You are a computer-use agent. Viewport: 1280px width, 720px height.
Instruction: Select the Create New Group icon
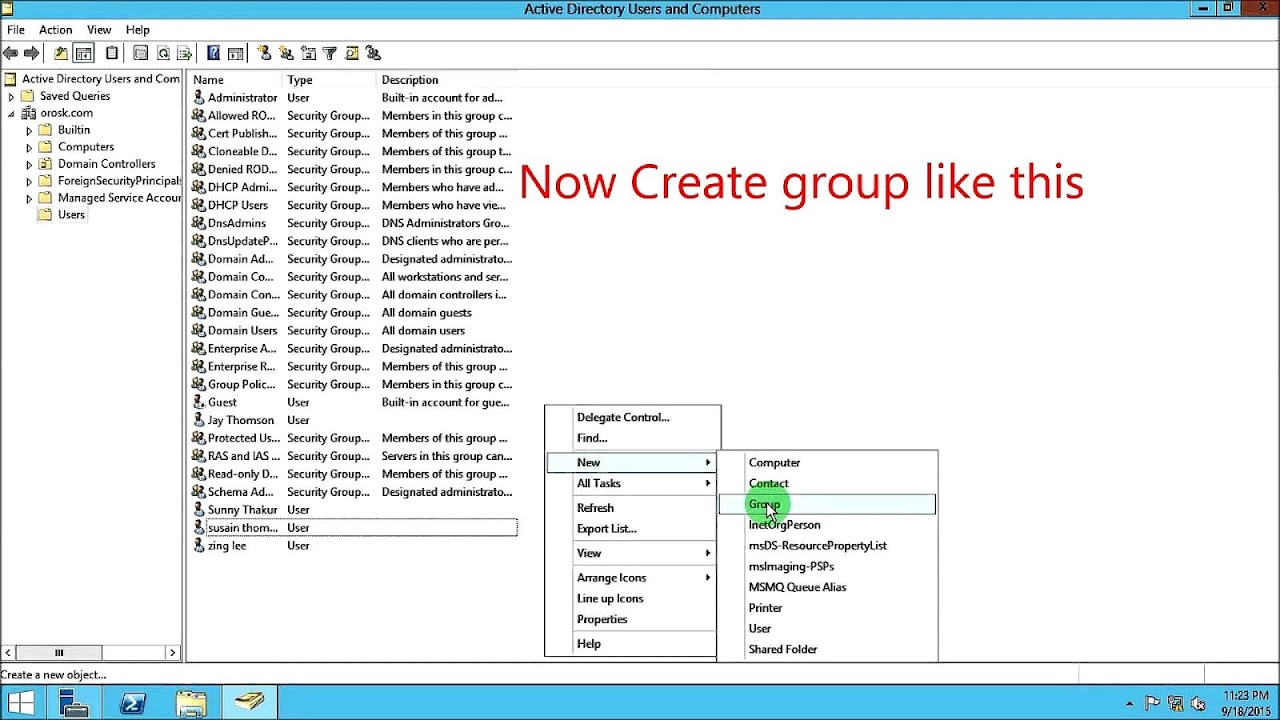coord(288,53)
